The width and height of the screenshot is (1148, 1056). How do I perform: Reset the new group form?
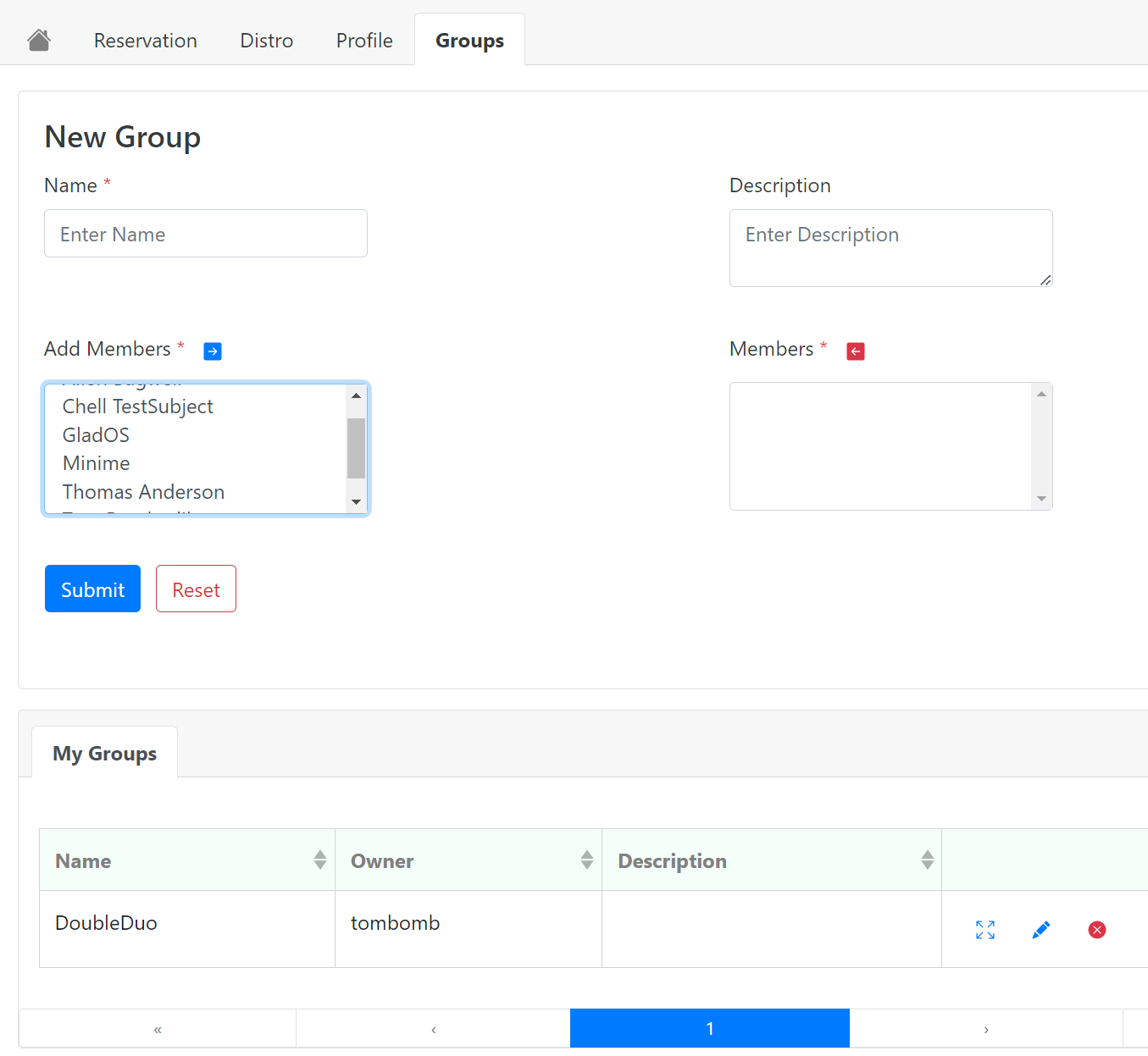(196, 589)
